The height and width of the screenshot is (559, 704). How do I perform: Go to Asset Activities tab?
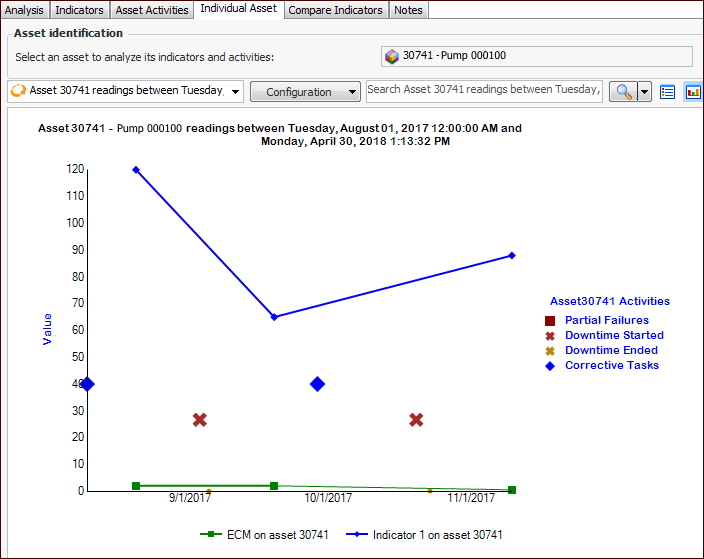point(152,10)
